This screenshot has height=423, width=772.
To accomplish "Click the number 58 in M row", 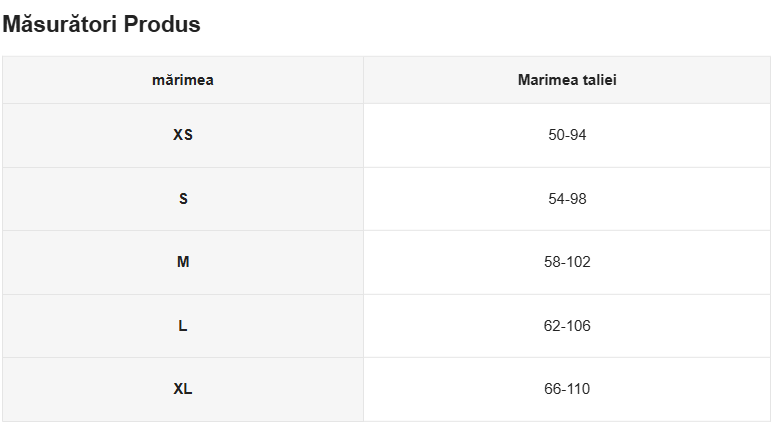I will tap(552, 262).
